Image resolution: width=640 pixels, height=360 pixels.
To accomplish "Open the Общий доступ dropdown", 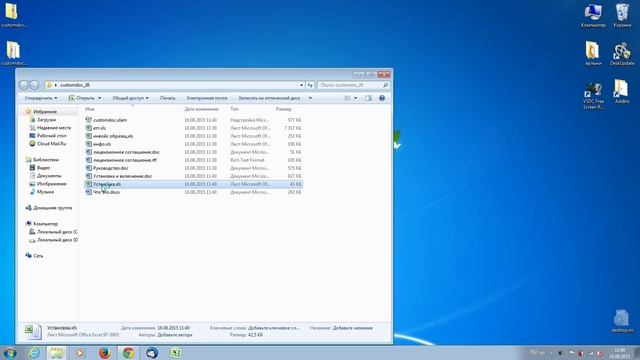I will pyautogui.click(x=131, y=98).
